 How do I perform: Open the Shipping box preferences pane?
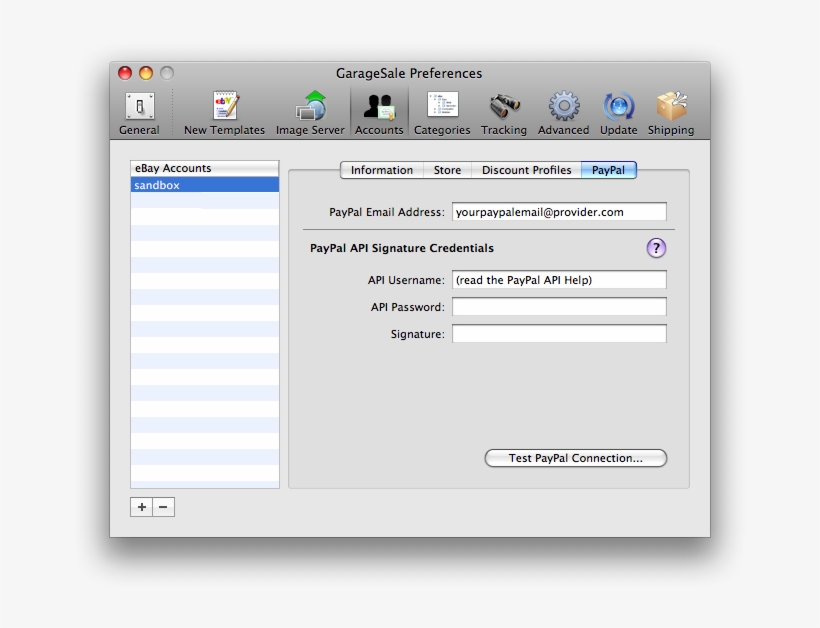click(671, 113)
